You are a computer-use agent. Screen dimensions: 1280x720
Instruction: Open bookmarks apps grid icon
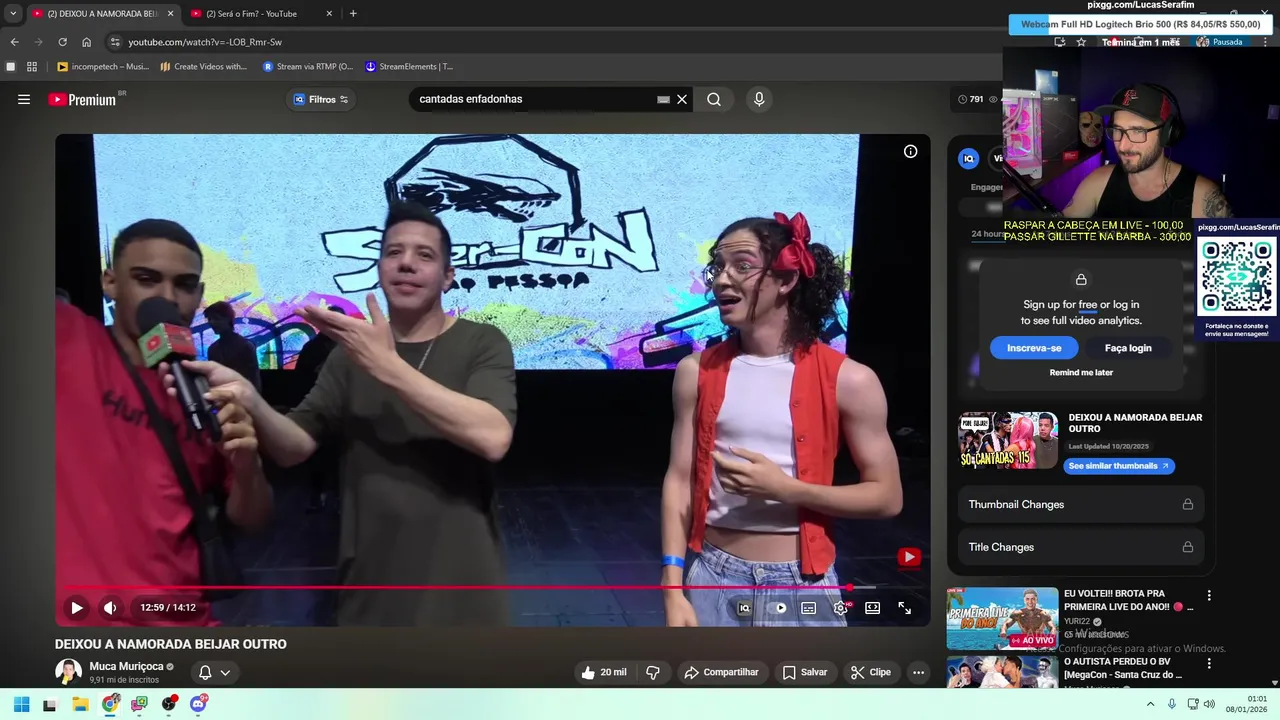point(32,67)
